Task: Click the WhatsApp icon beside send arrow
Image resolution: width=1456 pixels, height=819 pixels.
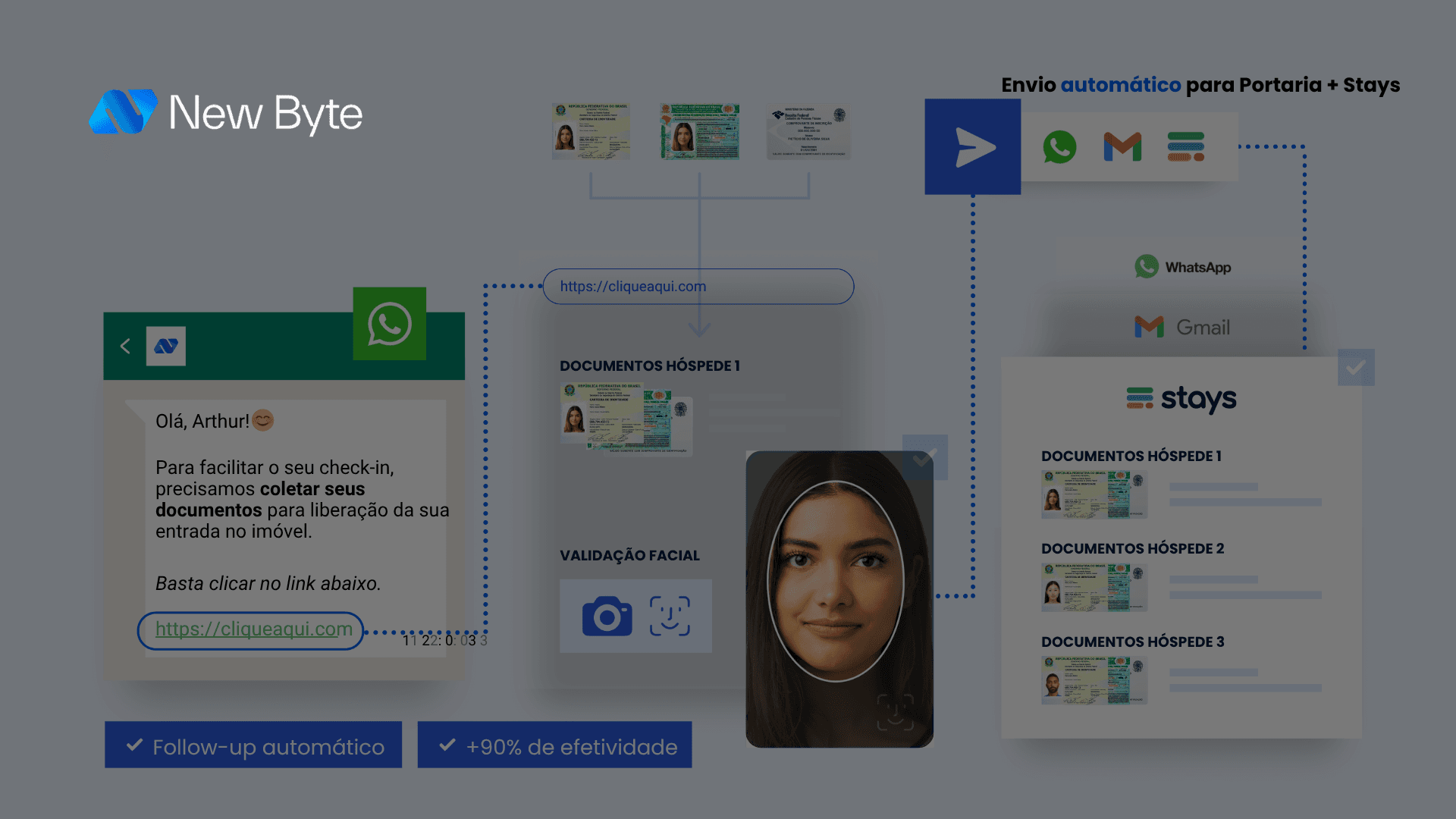Action: [1059, 146]
